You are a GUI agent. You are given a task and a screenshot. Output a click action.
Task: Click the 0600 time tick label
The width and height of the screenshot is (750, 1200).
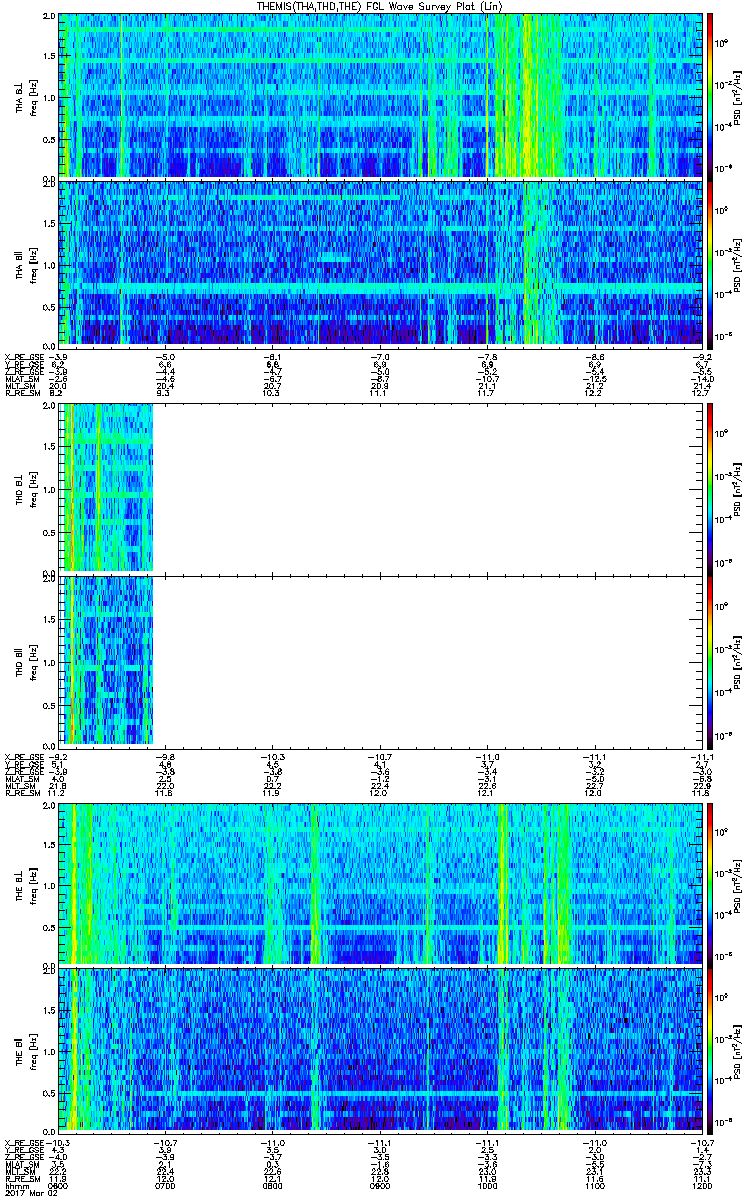click(x=59, y=1185)
